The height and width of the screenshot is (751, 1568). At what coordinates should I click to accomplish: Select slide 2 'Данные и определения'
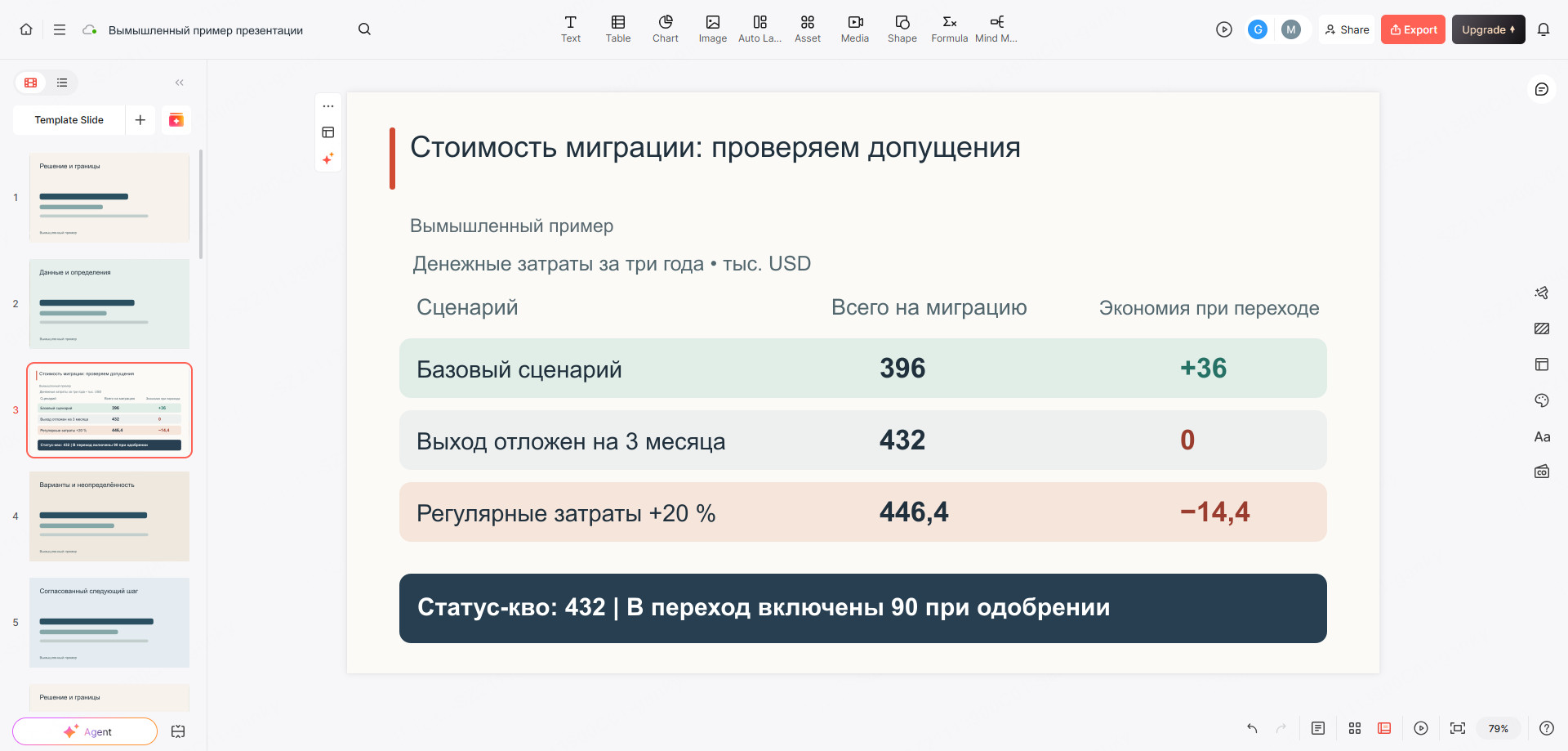(x=109, y=304)
